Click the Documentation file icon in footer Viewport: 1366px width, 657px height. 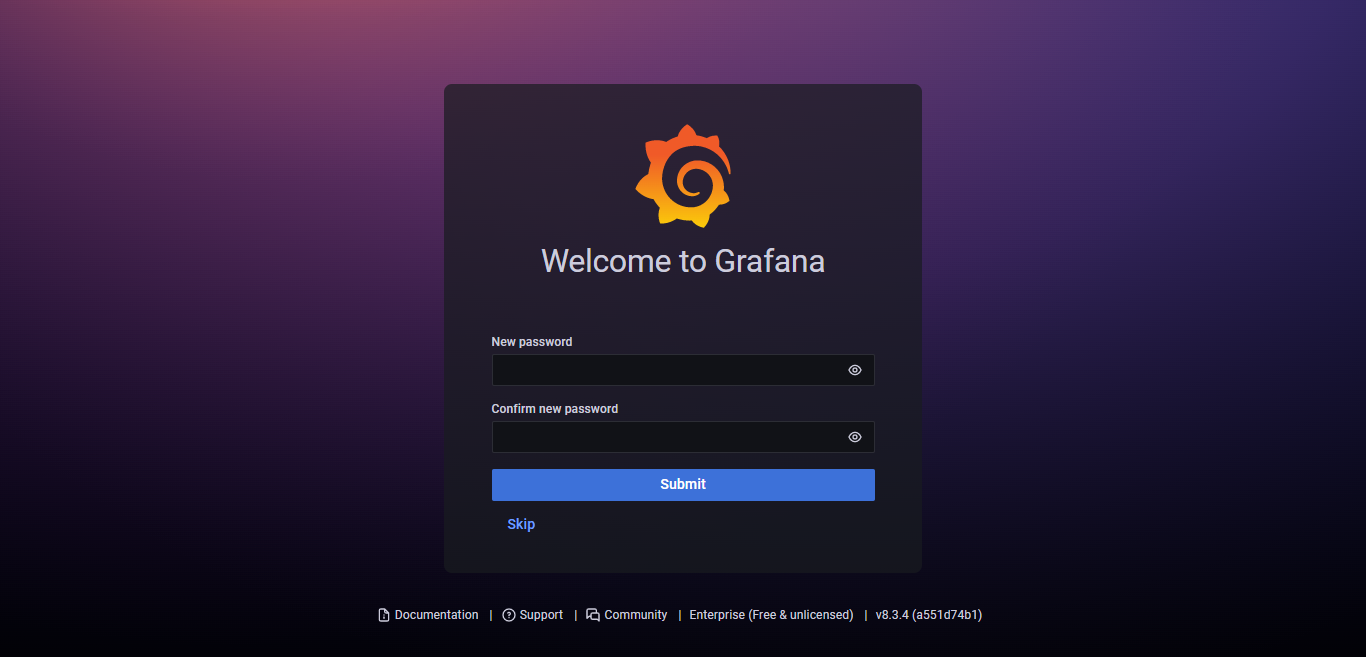[383, 615]
